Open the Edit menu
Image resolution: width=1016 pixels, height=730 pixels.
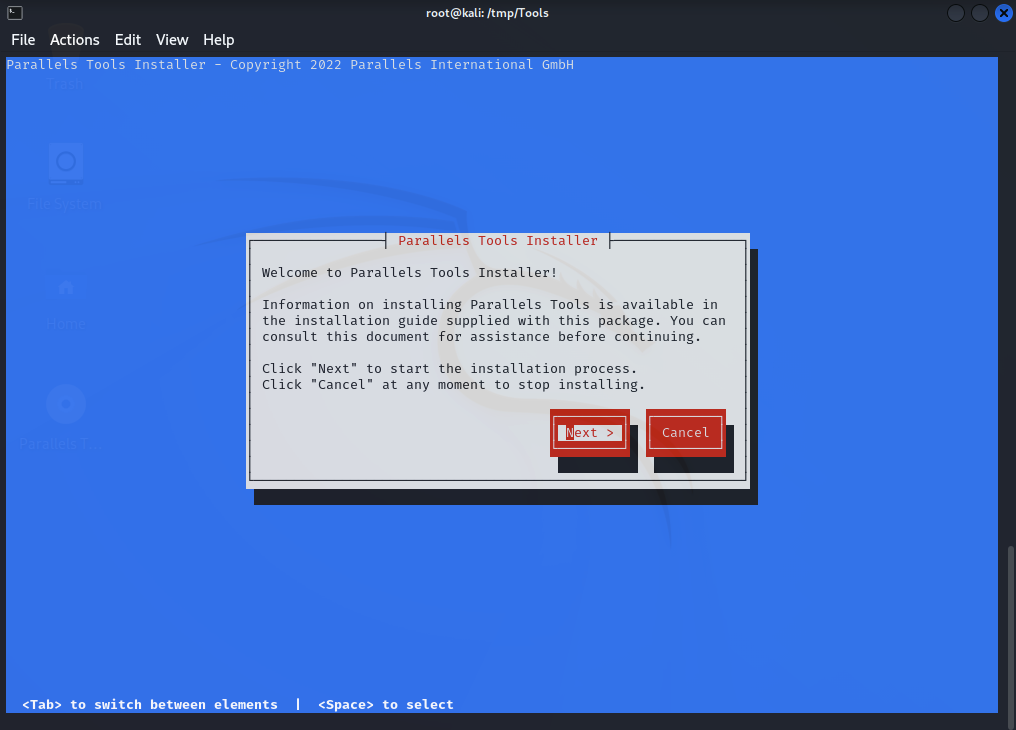pyautogui.click(x=128, y=40)
